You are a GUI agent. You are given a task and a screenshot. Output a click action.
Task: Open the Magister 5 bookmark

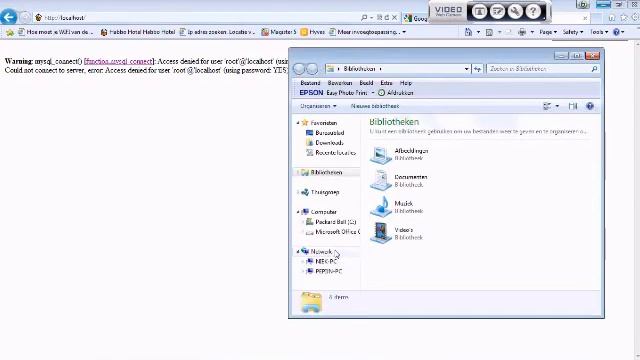point(279,32)
